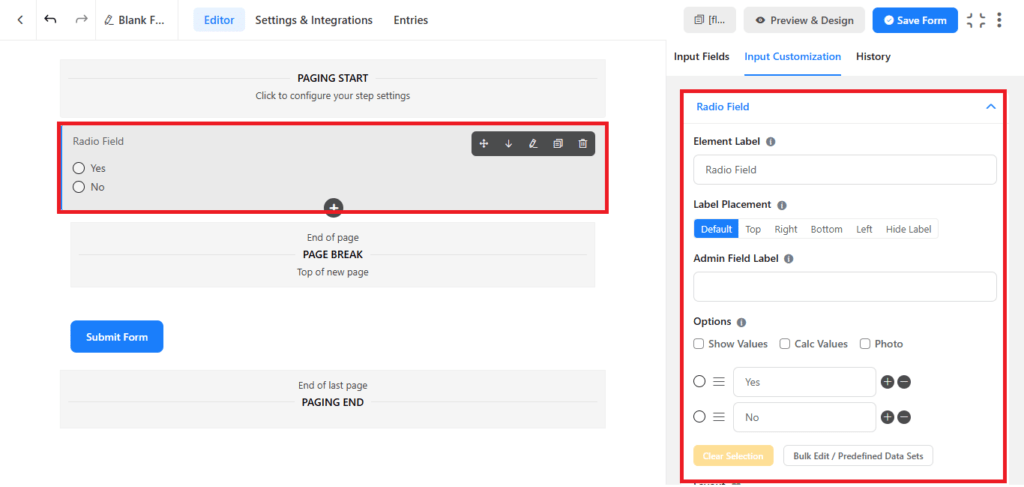Image resolution: width=1024 pixels, height=487 pixels.
Task: Choose Hide Label placement option
Action: (x=908, y=229)
